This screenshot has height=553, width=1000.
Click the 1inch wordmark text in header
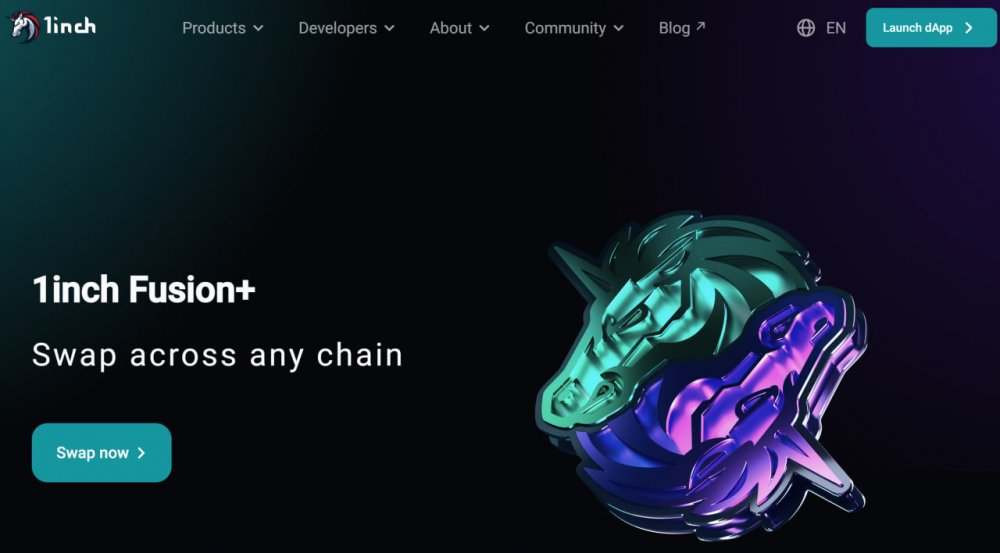click(x=70, y=26)
